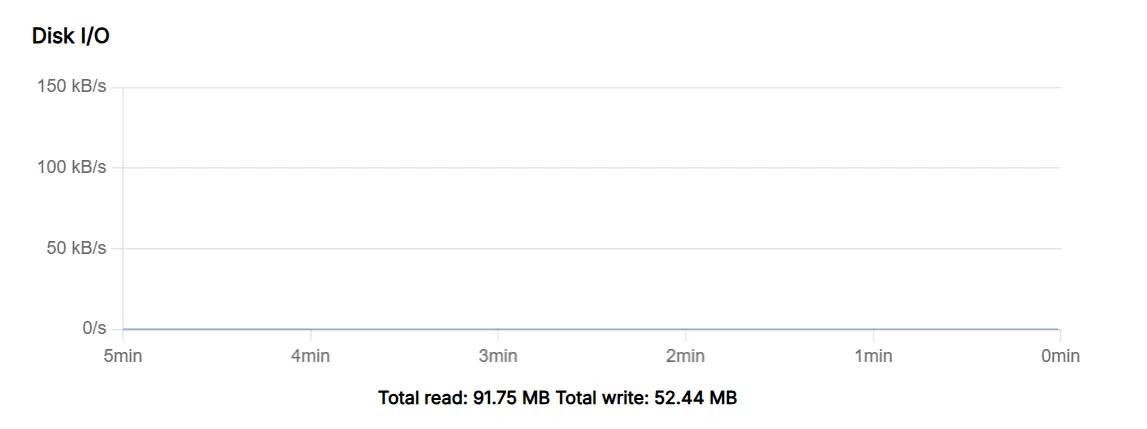The height and width of the screenshot is (429, 1147).
Task: Select the 1min time label
Action: (873, 356)
